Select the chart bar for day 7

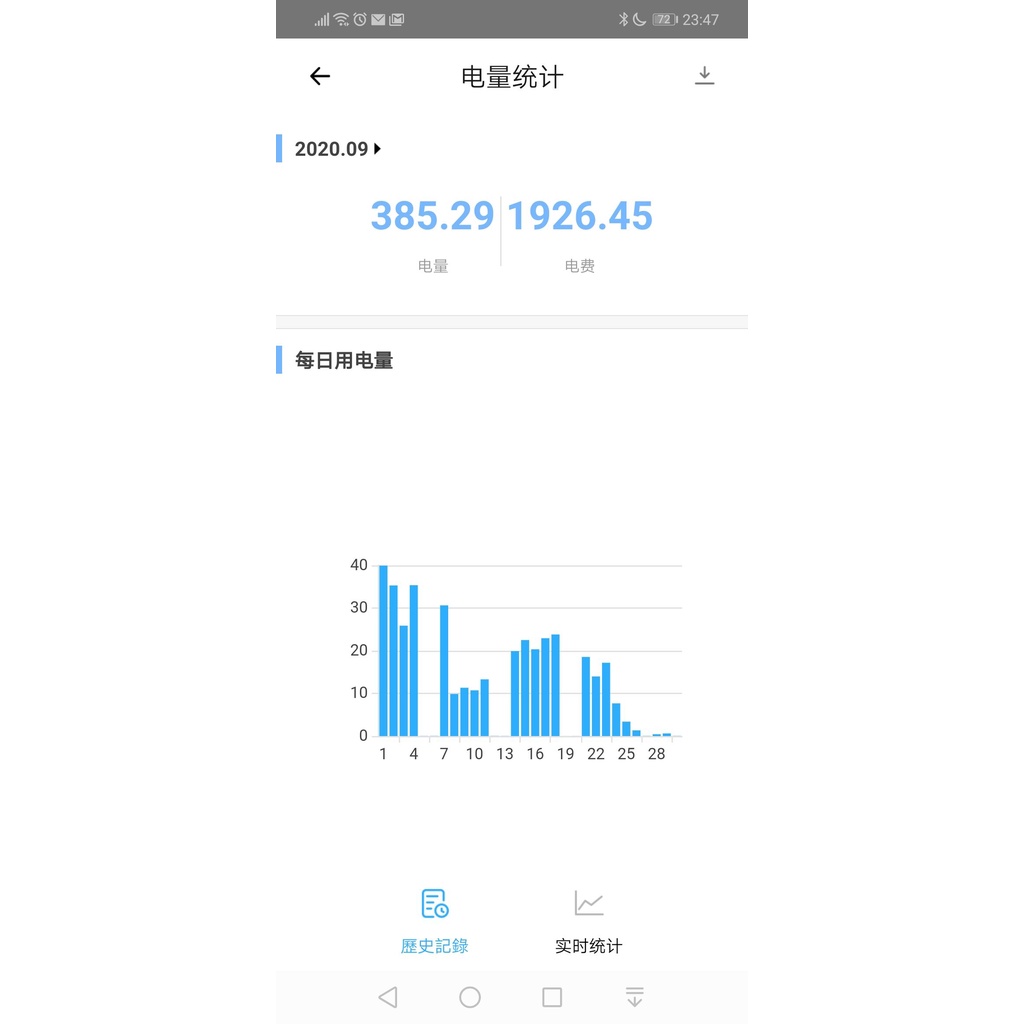tap(444, 670)
